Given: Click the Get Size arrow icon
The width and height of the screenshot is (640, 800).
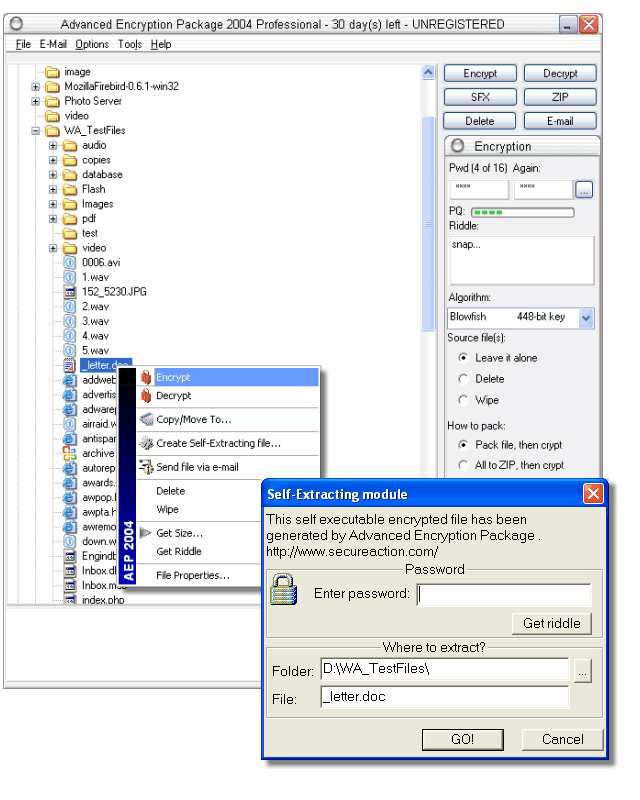Looking at the screenshot, I should [x=145, y=533].
